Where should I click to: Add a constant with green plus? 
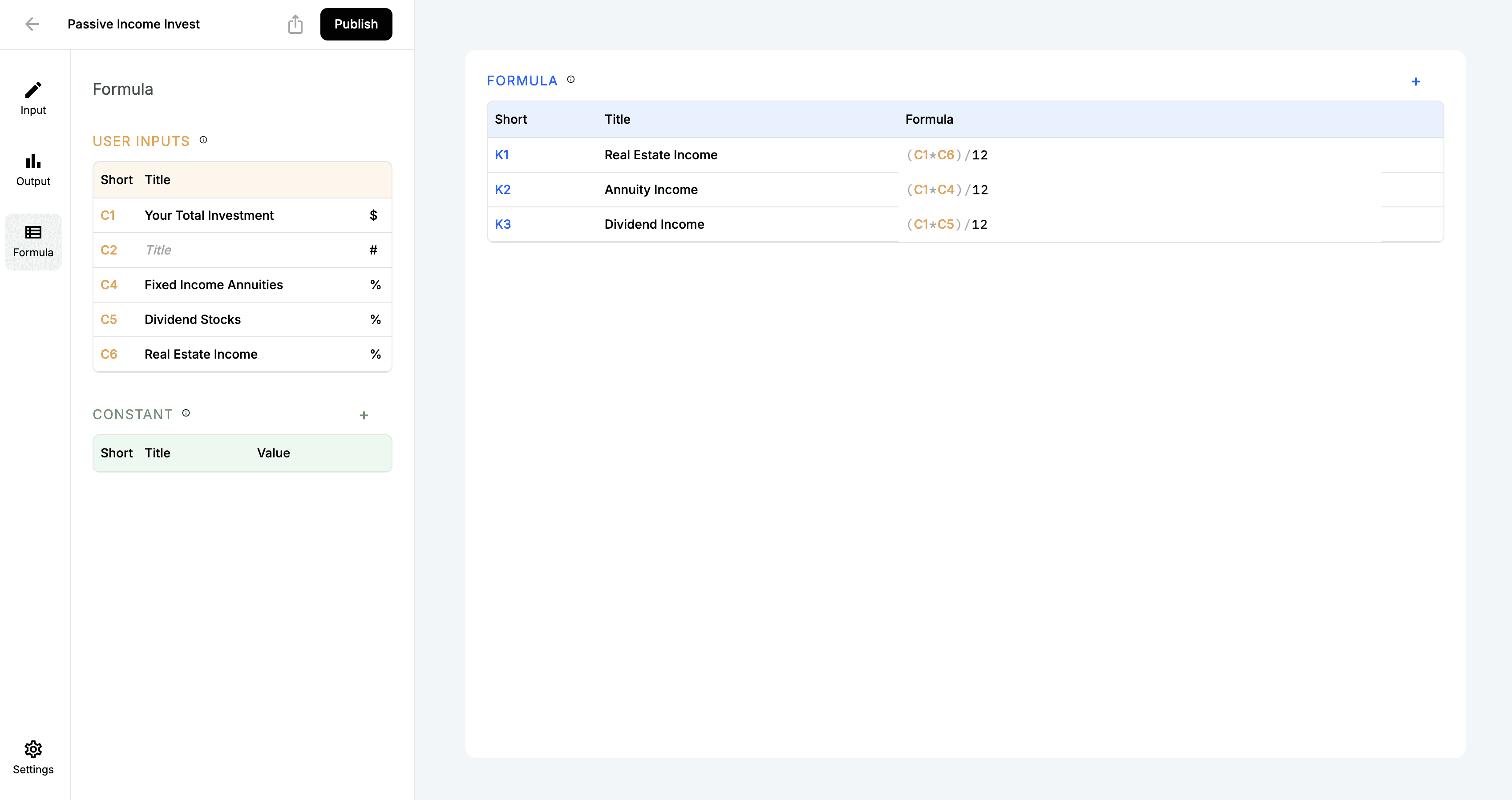(x=364, y=416)
